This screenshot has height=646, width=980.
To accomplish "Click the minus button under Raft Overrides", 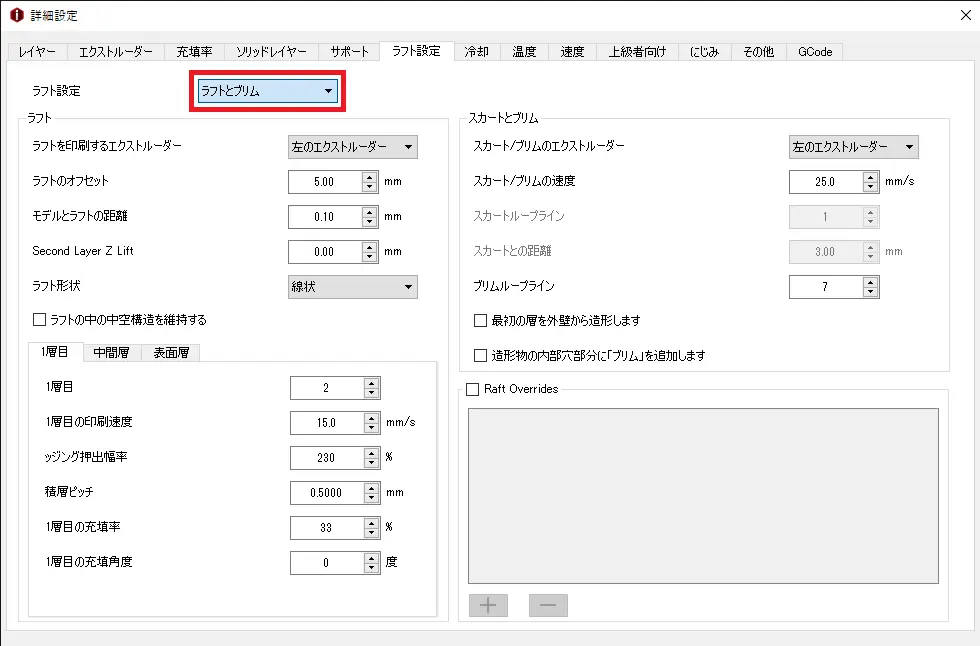I will (x=548, y=605).
